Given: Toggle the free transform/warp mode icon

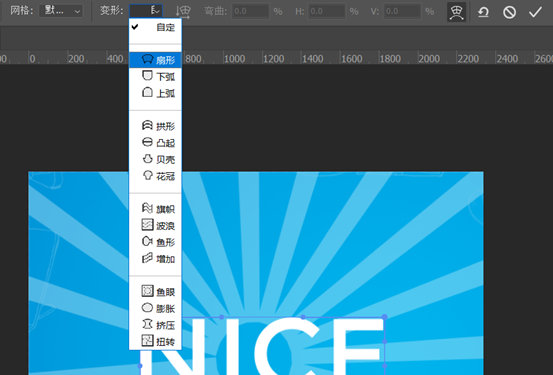Looking at the screenshot, I should coord(456,12).
